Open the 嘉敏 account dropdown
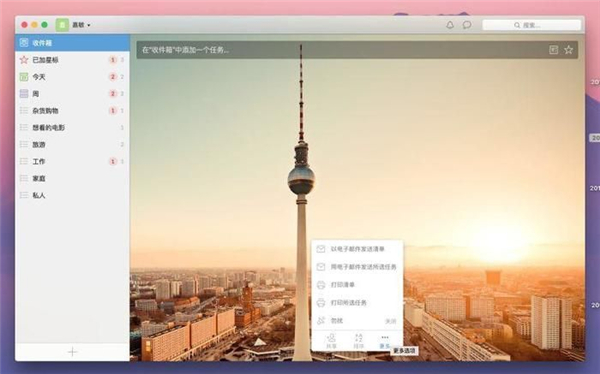 click(x=73, y=25)
